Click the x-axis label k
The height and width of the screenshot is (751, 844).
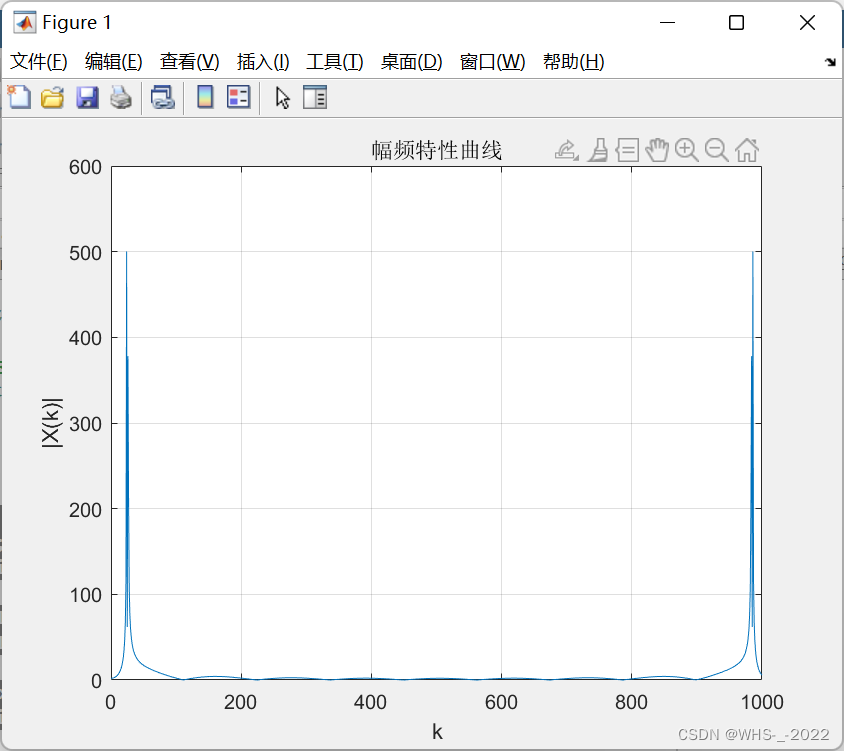pyautogui.click(x=437, y=732)
